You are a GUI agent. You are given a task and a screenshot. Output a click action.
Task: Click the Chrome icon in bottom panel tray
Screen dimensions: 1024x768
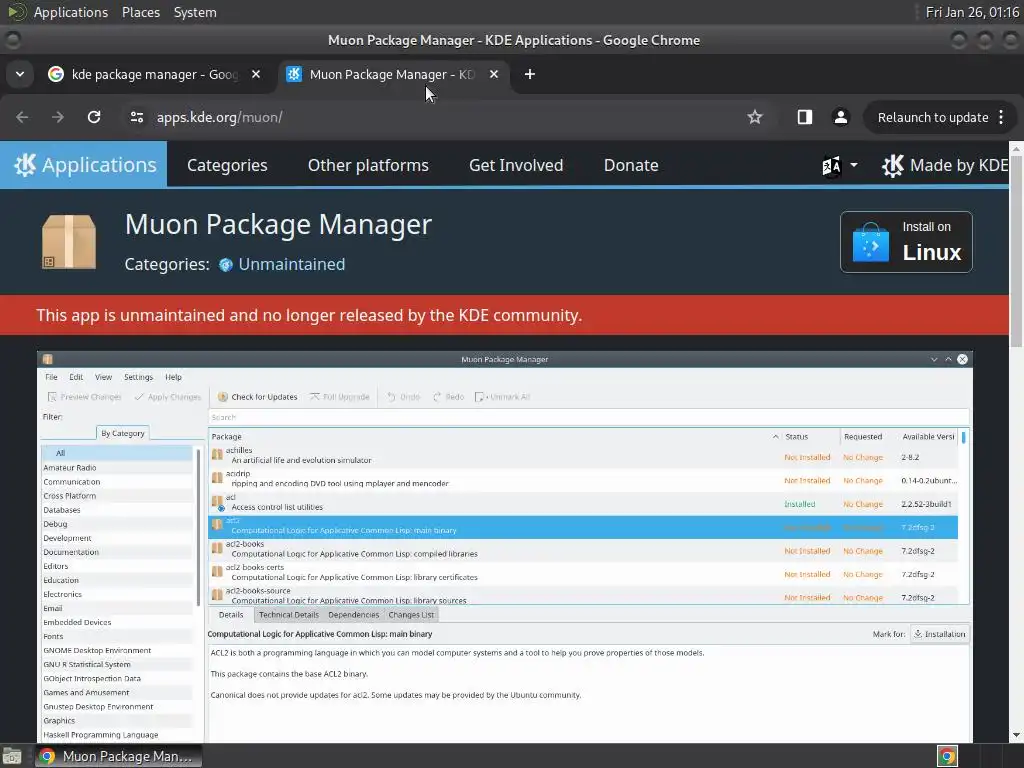click(x=947, y=756)
